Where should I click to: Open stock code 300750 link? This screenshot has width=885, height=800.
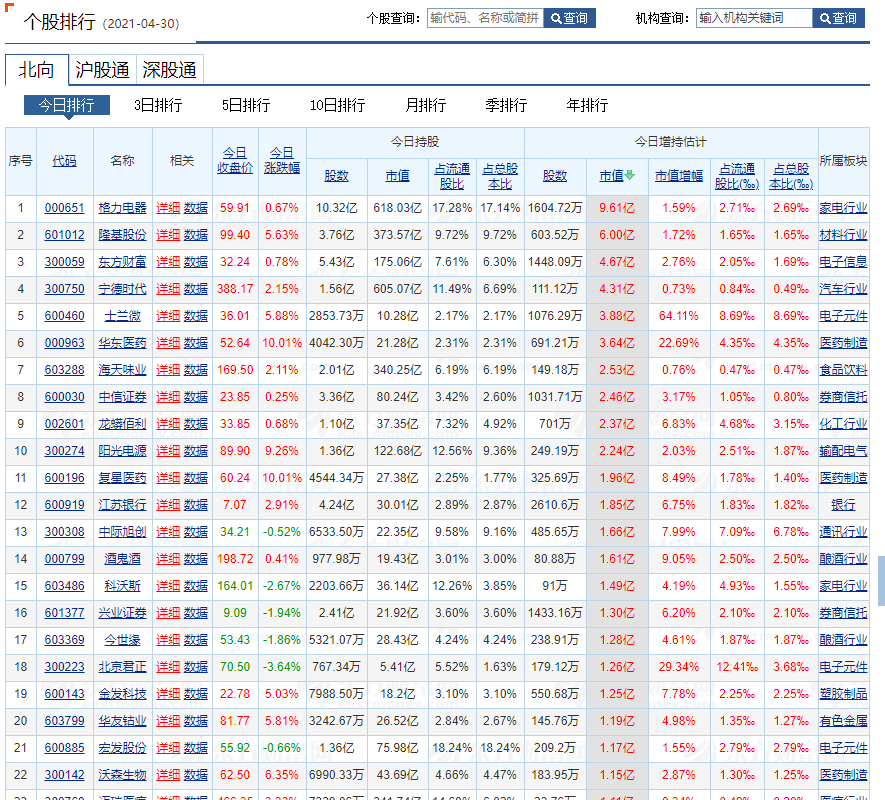[x=64, y=289]
